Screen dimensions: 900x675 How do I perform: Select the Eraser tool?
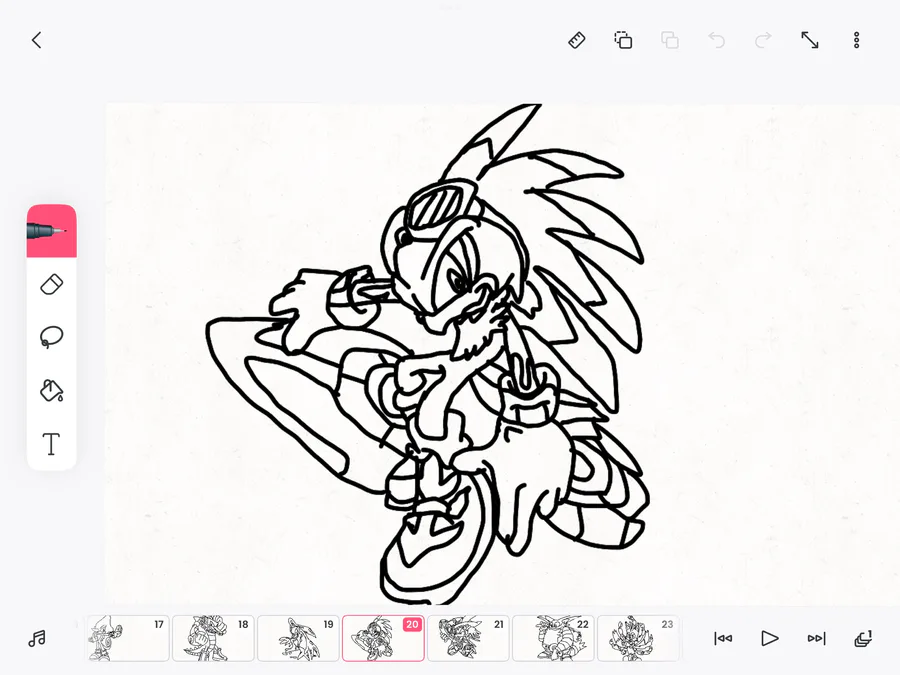[52, 285]
